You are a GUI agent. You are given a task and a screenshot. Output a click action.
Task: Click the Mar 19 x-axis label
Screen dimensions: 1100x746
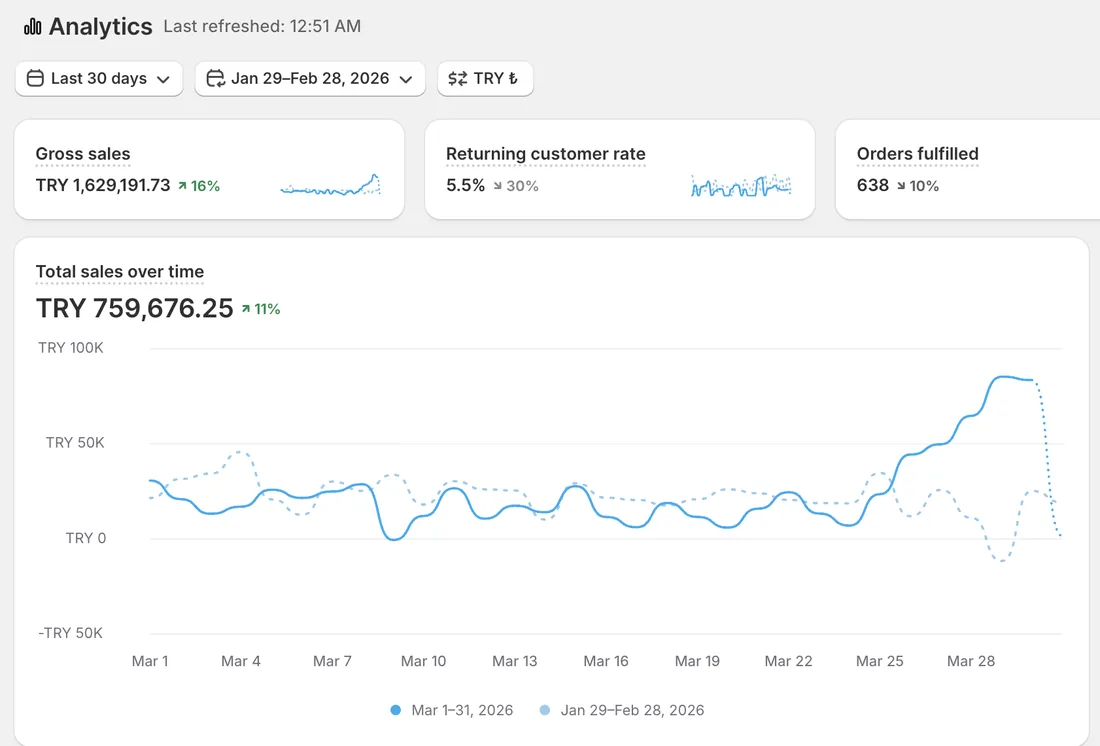(x=697, y=661)
